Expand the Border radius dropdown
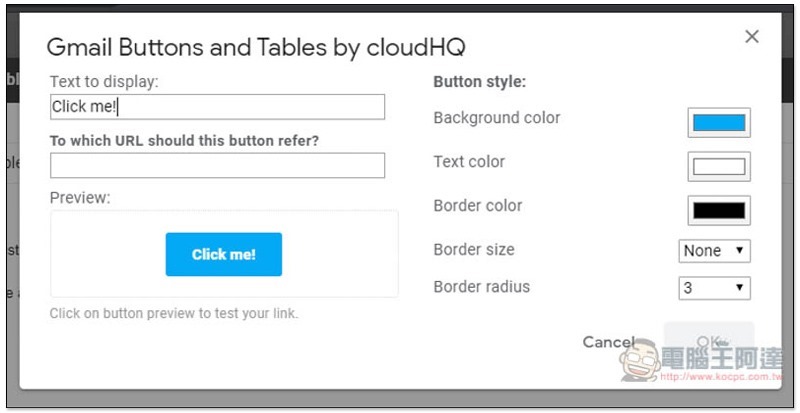 (x=714, y=288)
